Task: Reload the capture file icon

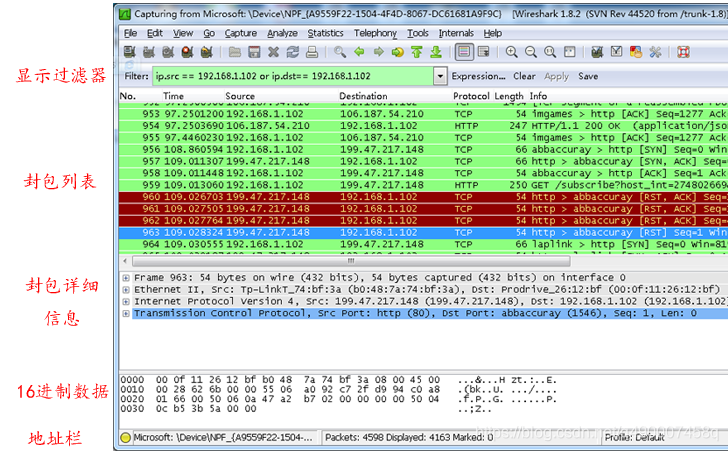Action: [x=292, y=52]
